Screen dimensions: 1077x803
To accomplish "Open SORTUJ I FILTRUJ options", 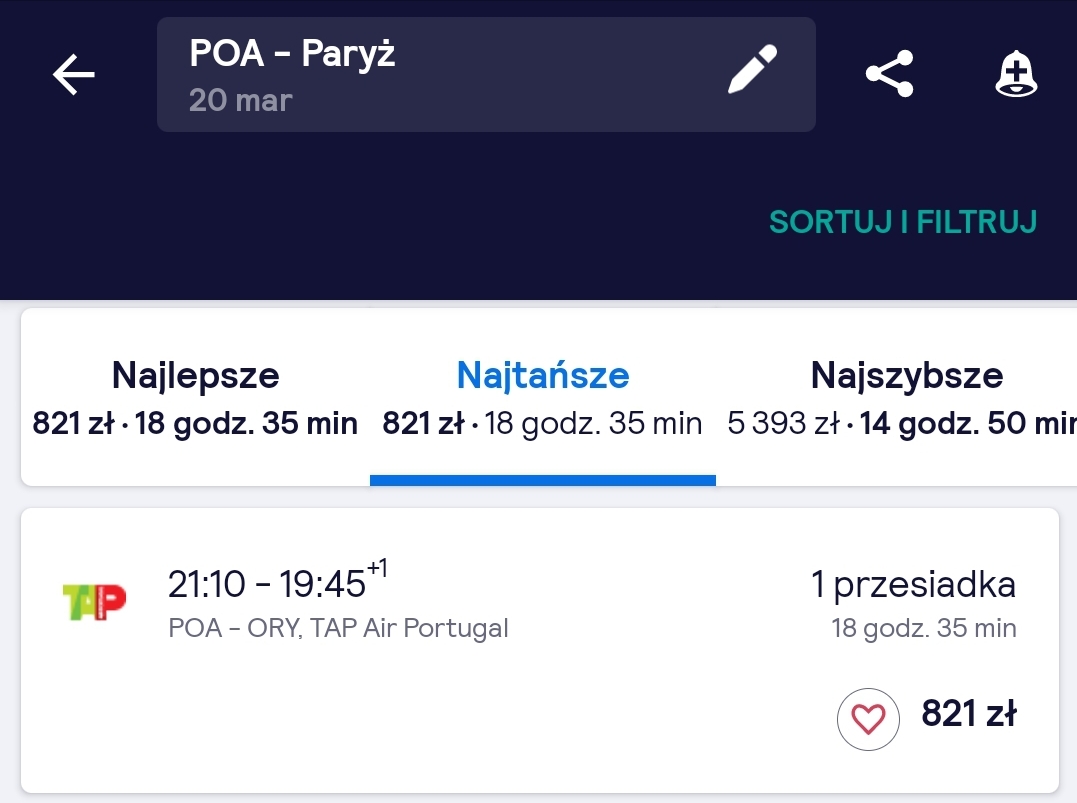I will click(903, 222).
